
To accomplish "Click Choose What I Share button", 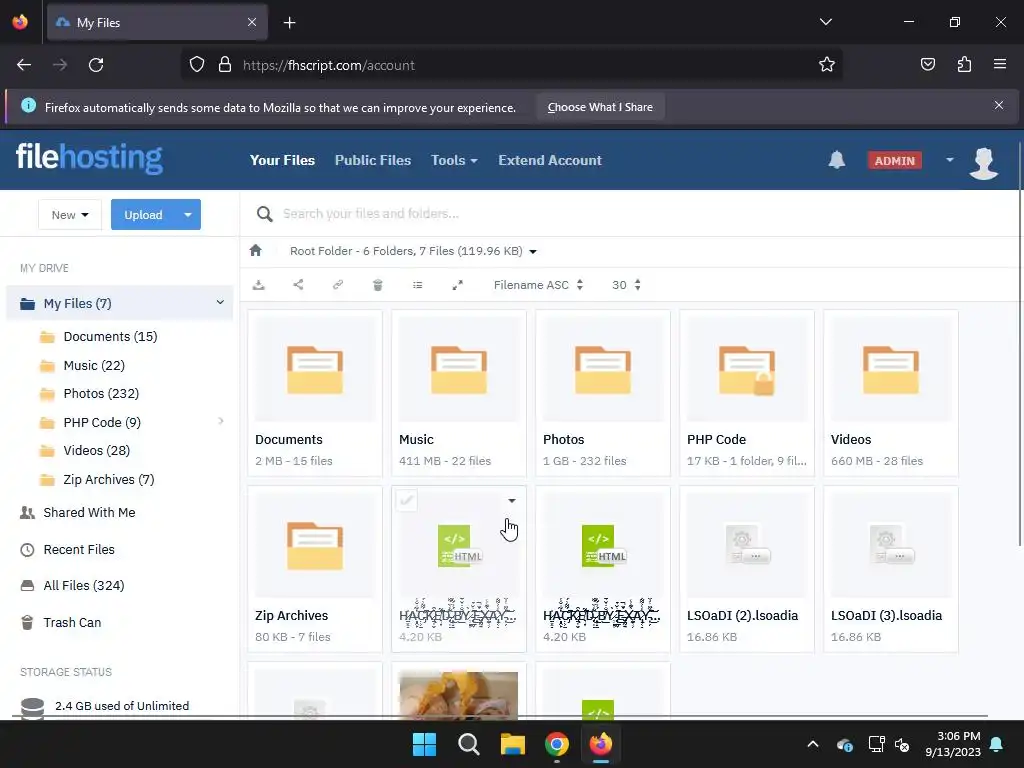I will coord(600,107).
